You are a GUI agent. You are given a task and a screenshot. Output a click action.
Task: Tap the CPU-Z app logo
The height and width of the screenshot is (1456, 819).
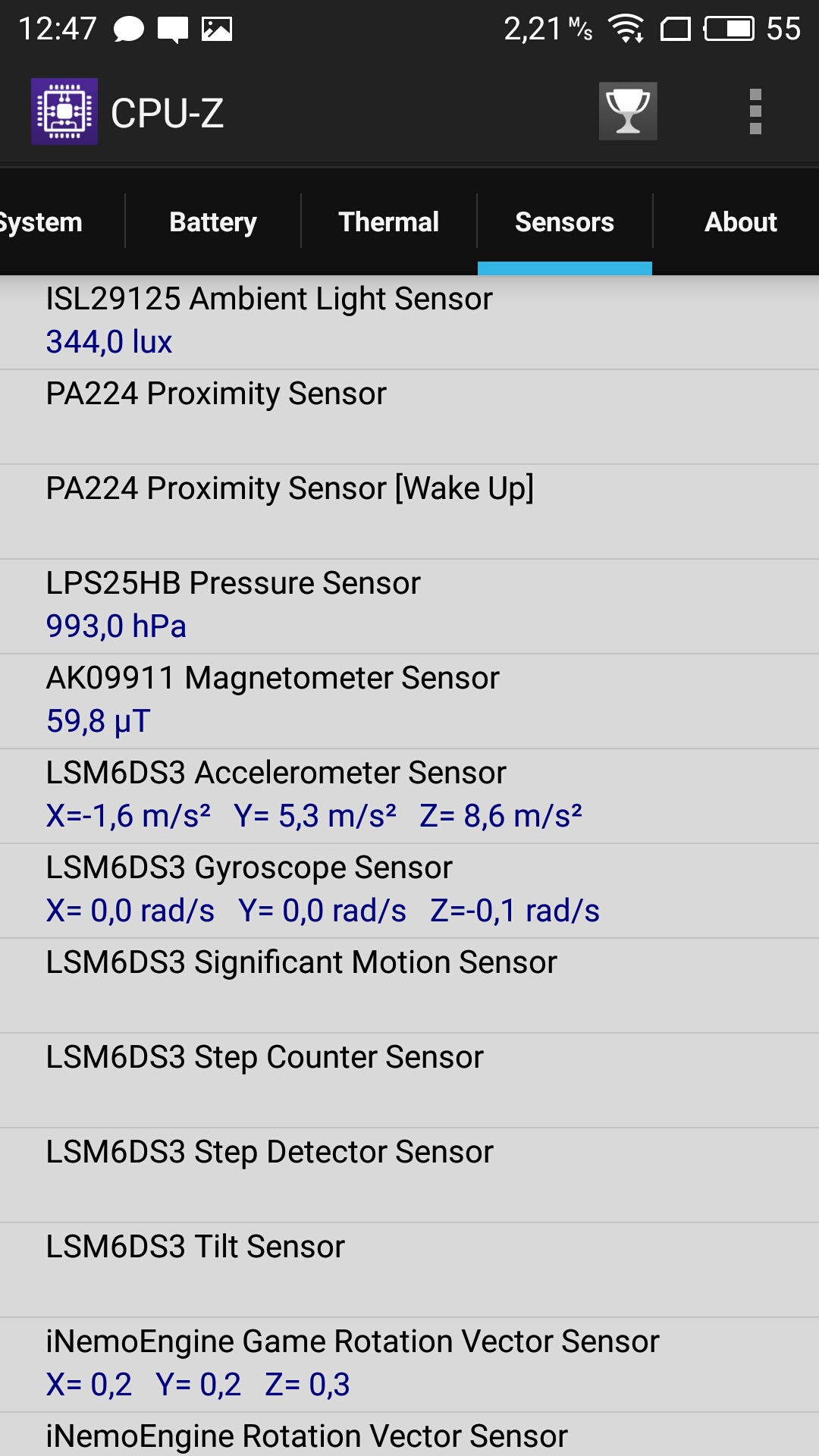tap(64, 111)
